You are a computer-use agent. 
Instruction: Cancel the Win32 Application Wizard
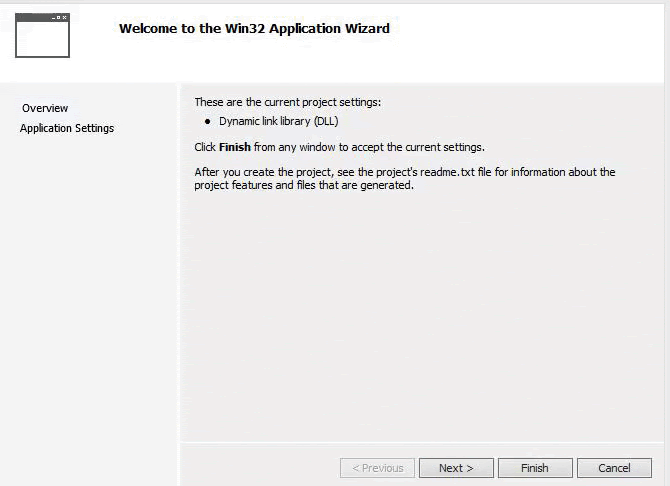614,468
